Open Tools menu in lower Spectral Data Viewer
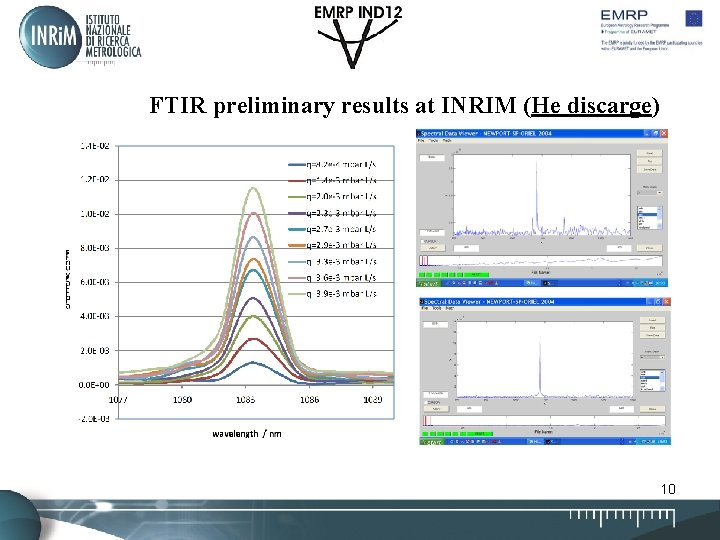 [437, 309]
